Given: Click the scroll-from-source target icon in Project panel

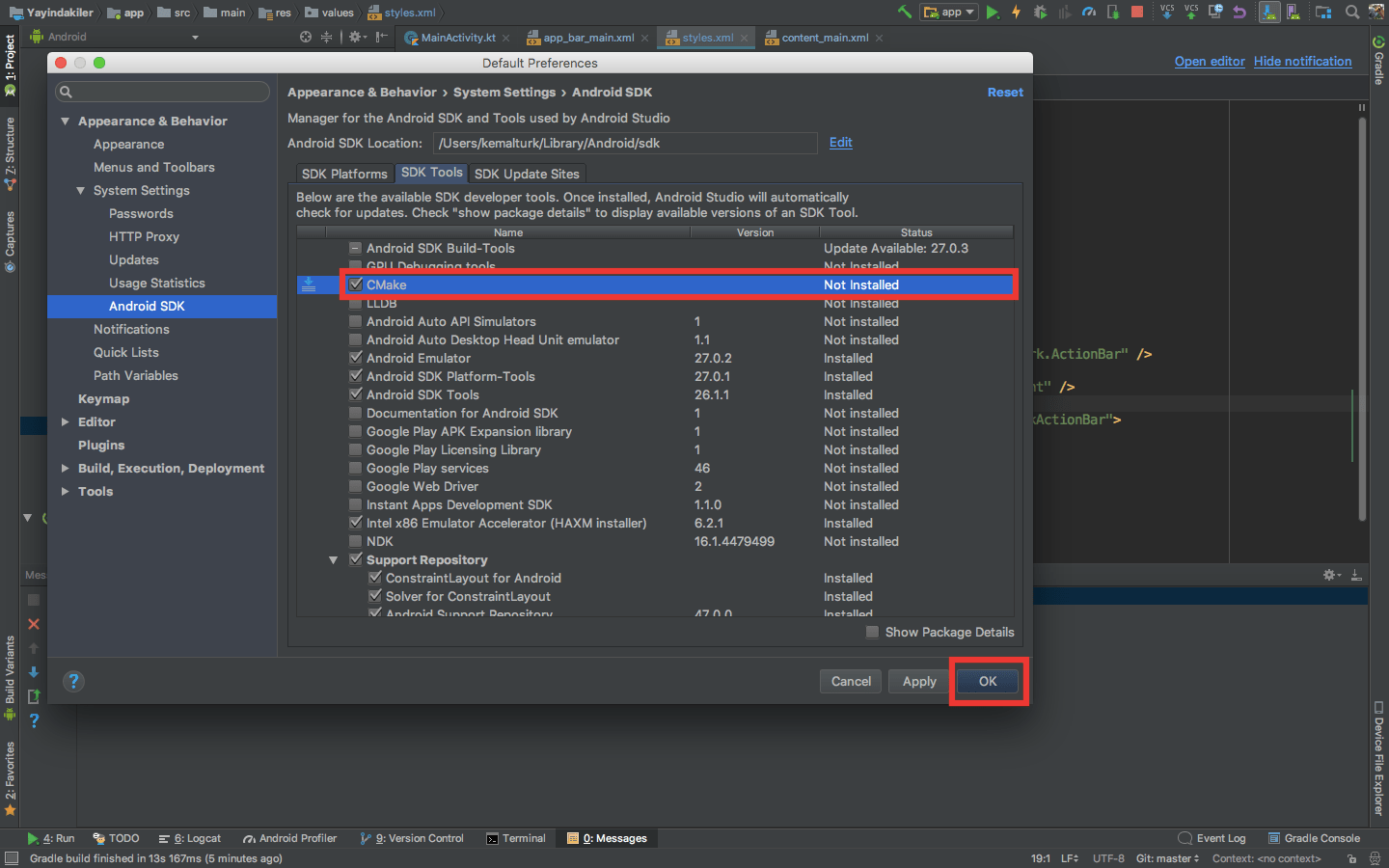Looking at the screenshot, I should pos(306,37).
